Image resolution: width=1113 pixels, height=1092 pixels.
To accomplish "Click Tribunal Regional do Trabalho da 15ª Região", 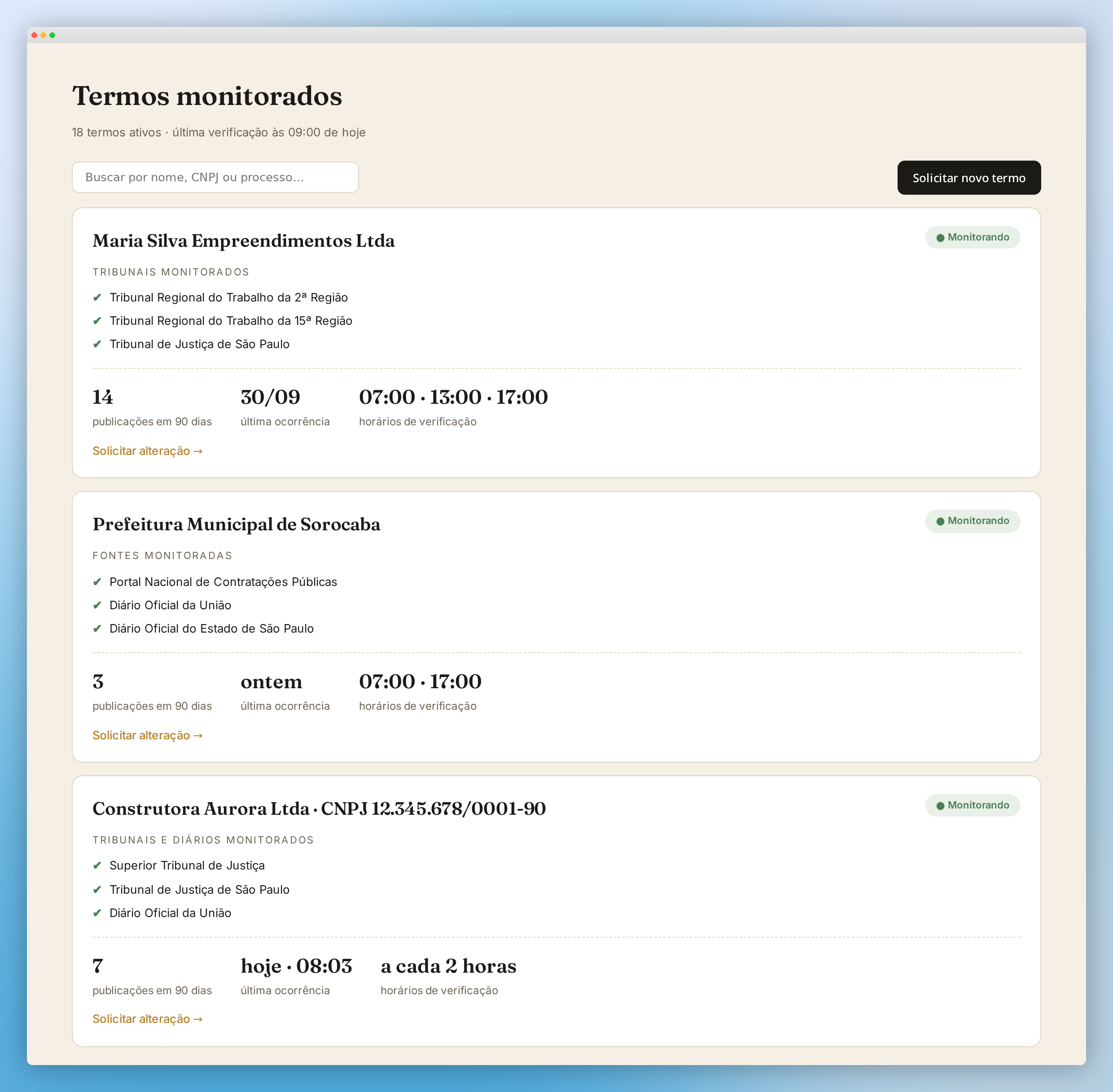I will [x=231, y=321].
